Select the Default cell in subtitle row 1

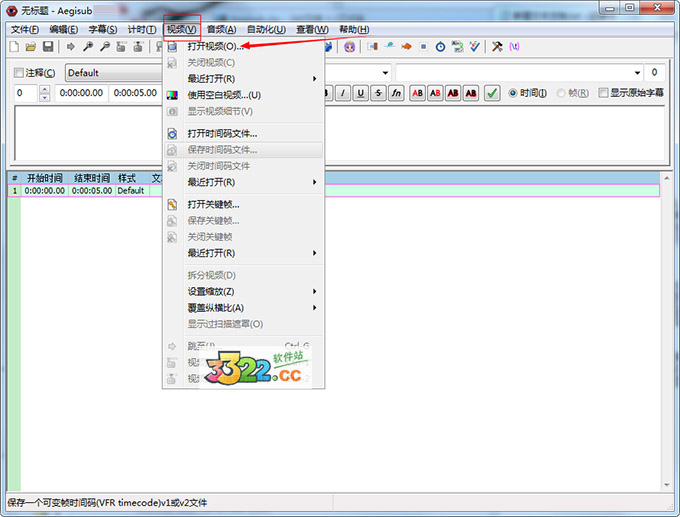132,191
